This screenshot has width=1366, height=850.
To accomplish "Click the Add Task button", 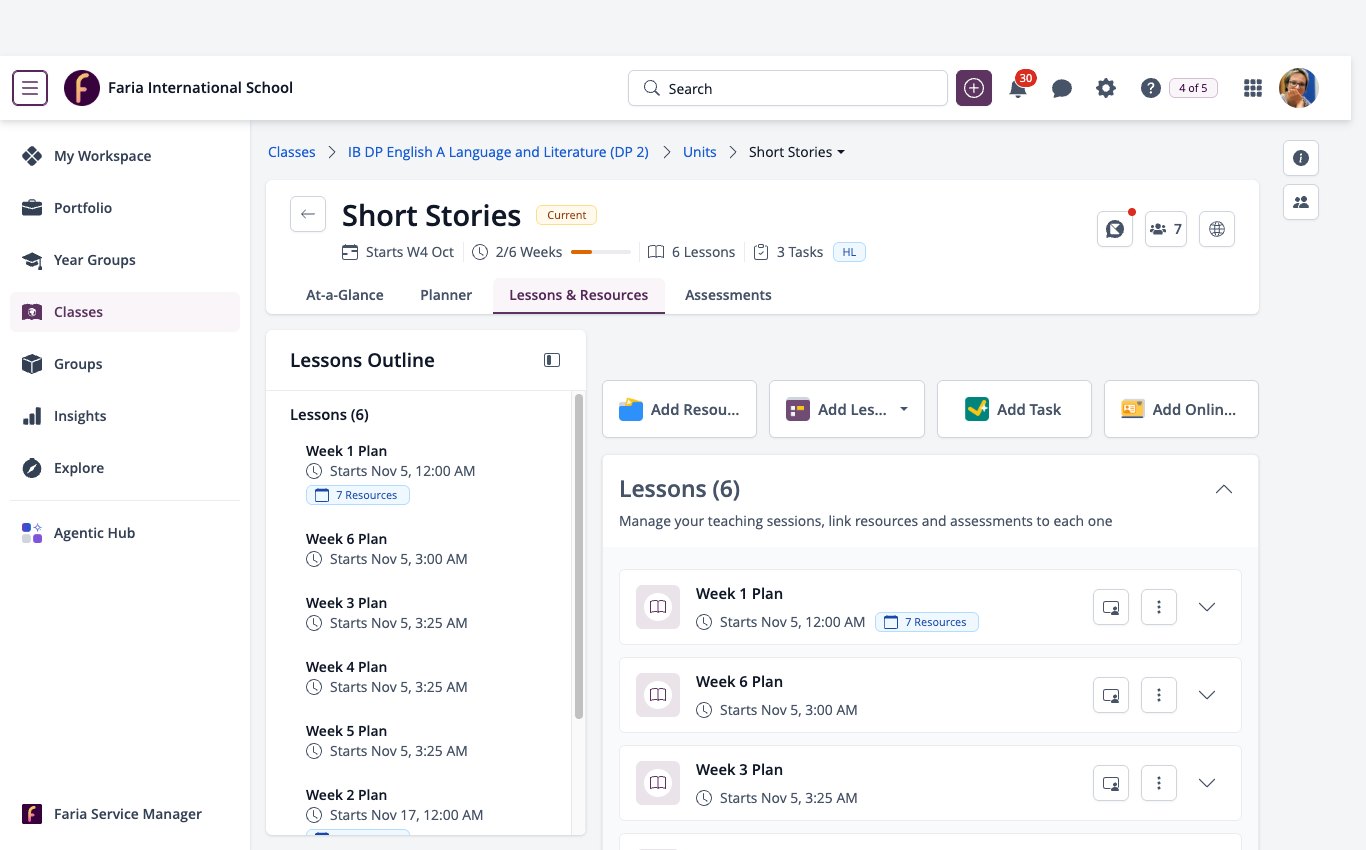I will click(x=1014, y=409).
